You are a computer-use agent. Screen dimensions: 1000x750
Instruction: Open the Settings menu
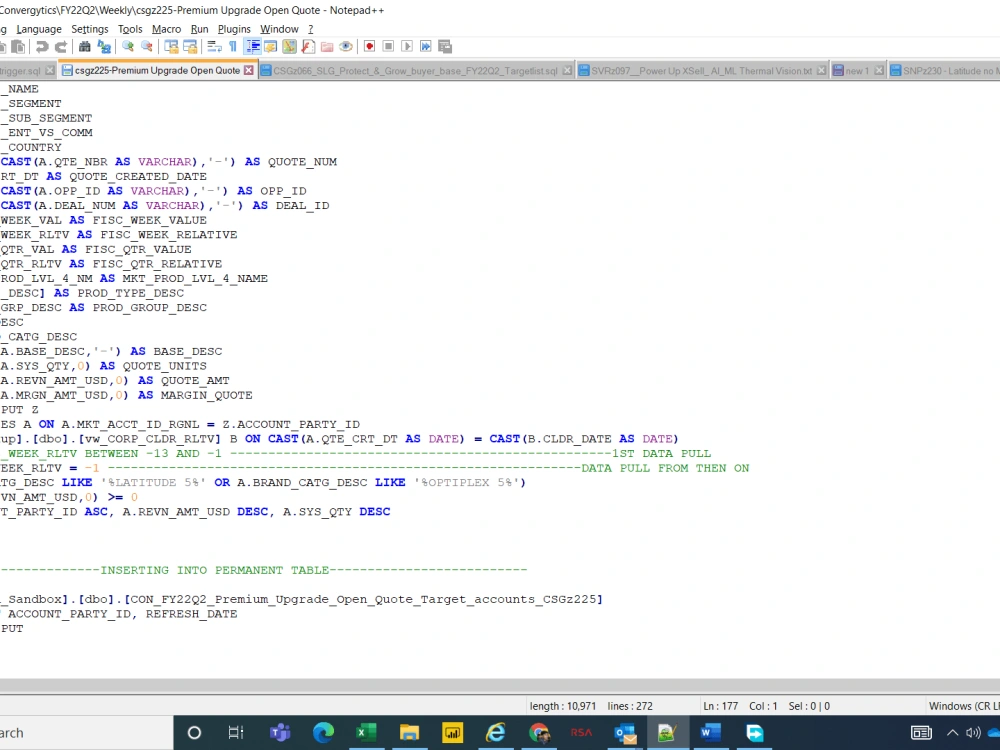90,29
